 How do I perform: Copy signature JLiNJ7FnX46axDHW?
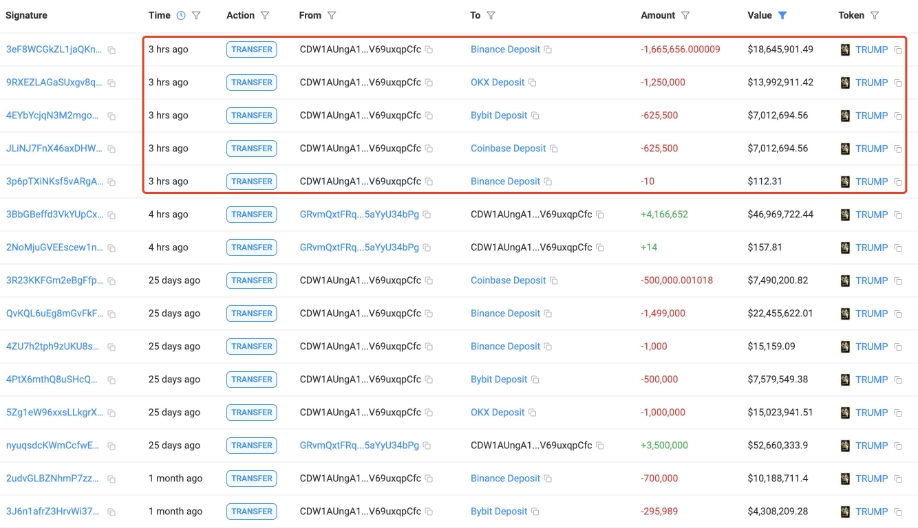click(x=111, y=149)
